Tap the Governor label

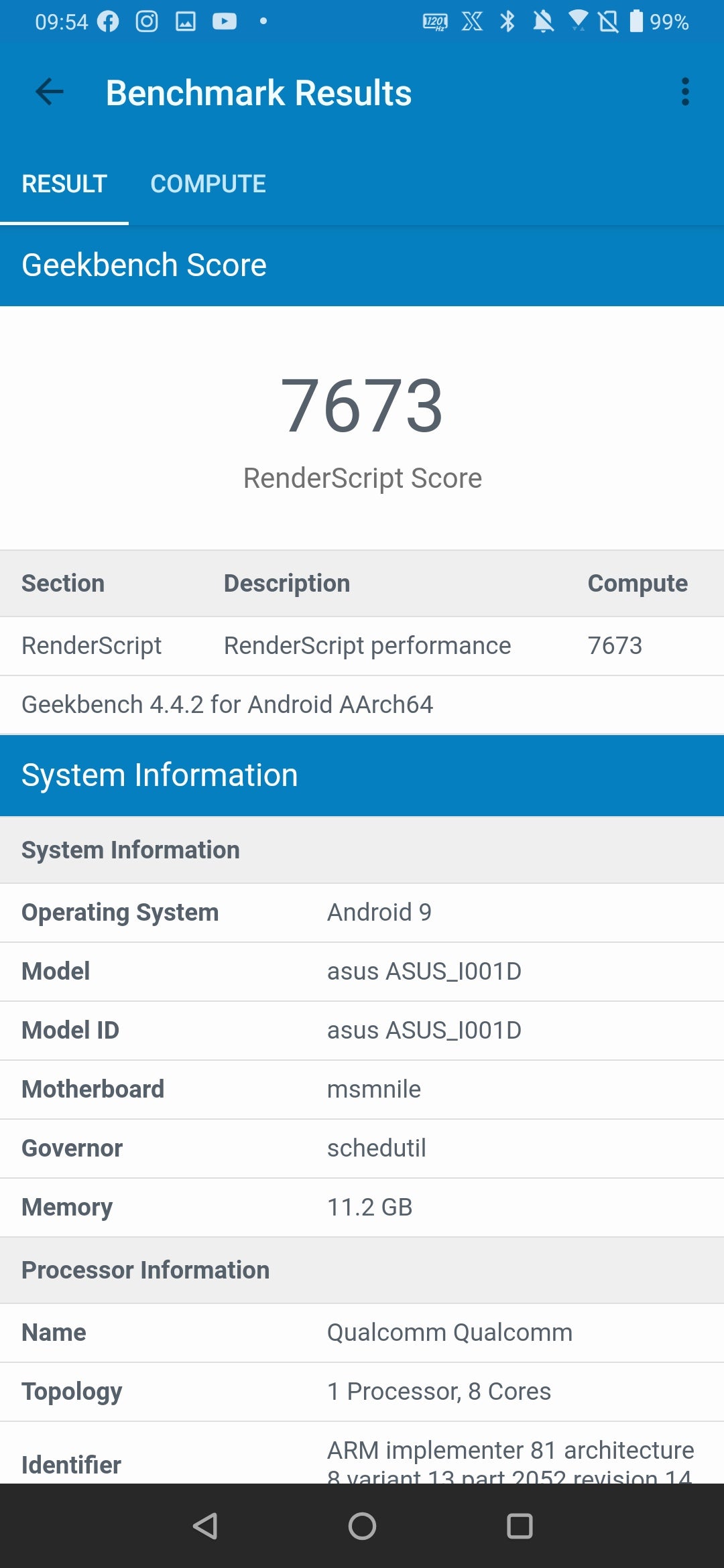click(x=72, y=1148)
